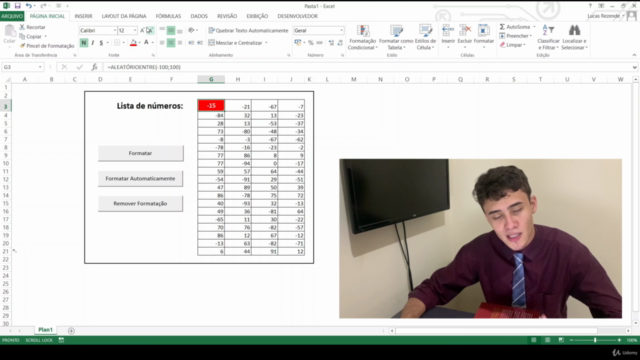
Task: Click the borders icon in Fonte group
Action: click(x=117, y=43)
